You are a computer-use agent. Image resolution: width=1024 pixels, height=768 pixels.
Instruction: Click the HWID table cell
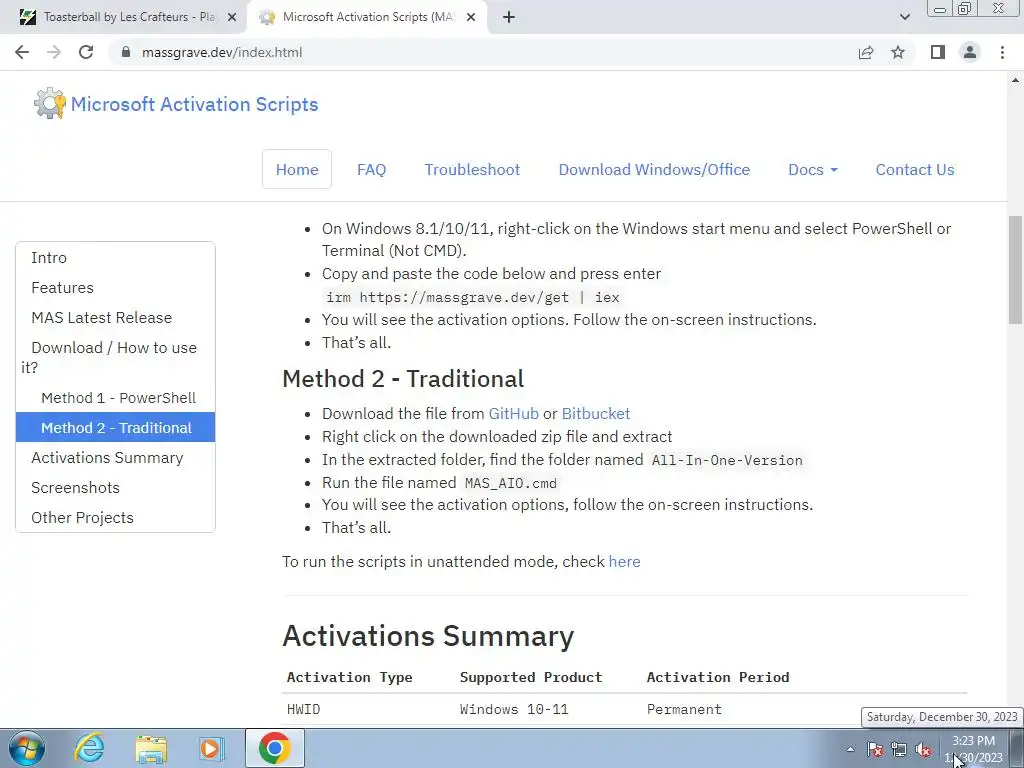tap(304, 709)
